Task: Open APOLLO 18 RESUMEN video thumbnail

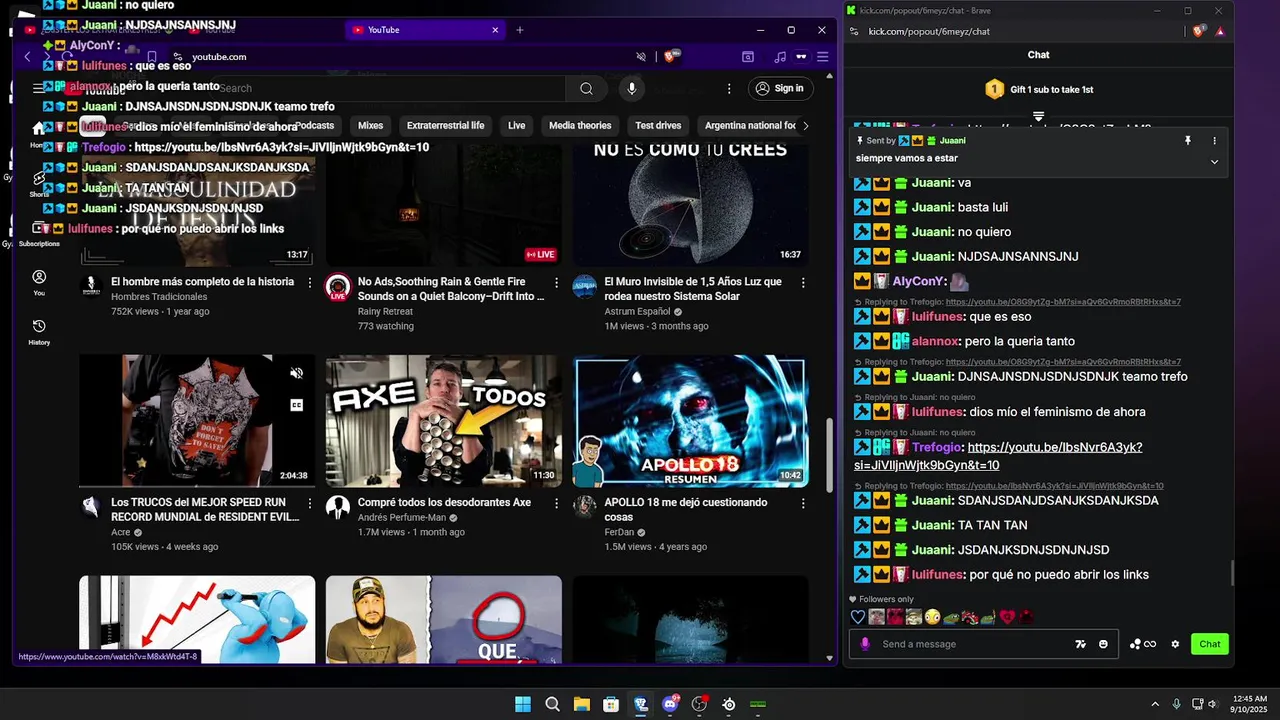Action: click(690, 421)
